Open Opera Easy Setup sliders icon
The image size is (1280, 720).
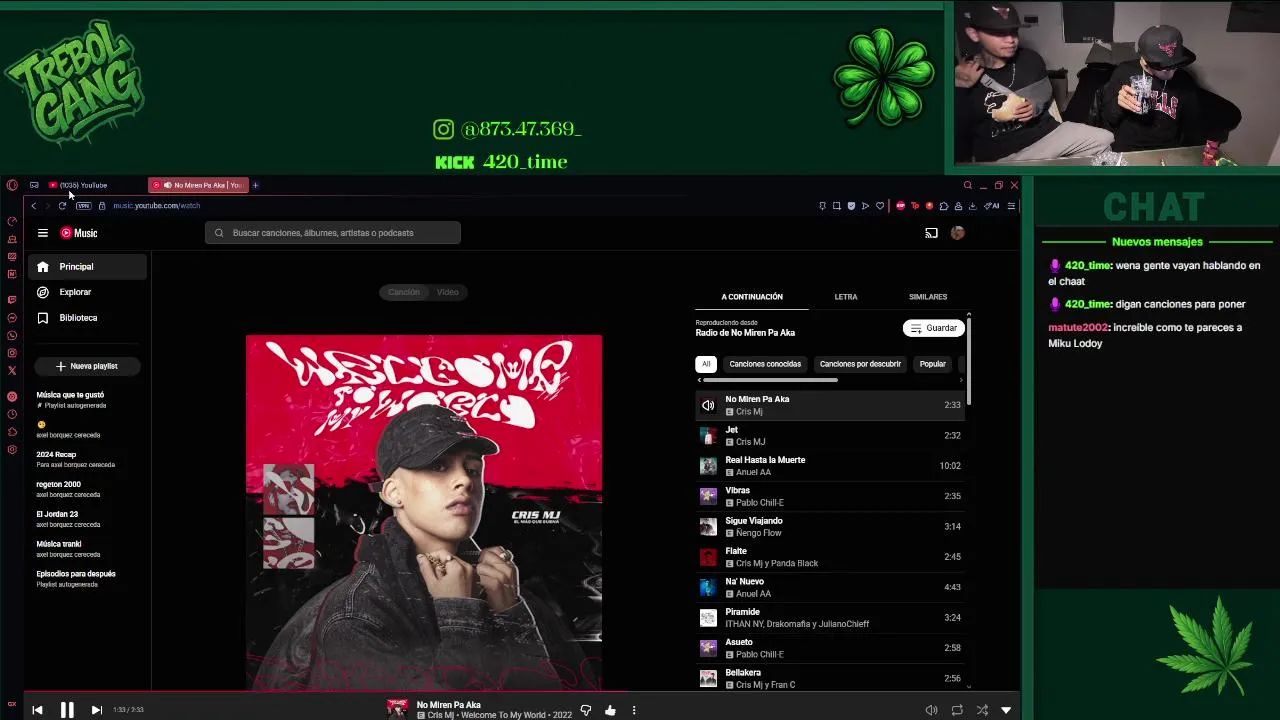tap(1011, 206)
